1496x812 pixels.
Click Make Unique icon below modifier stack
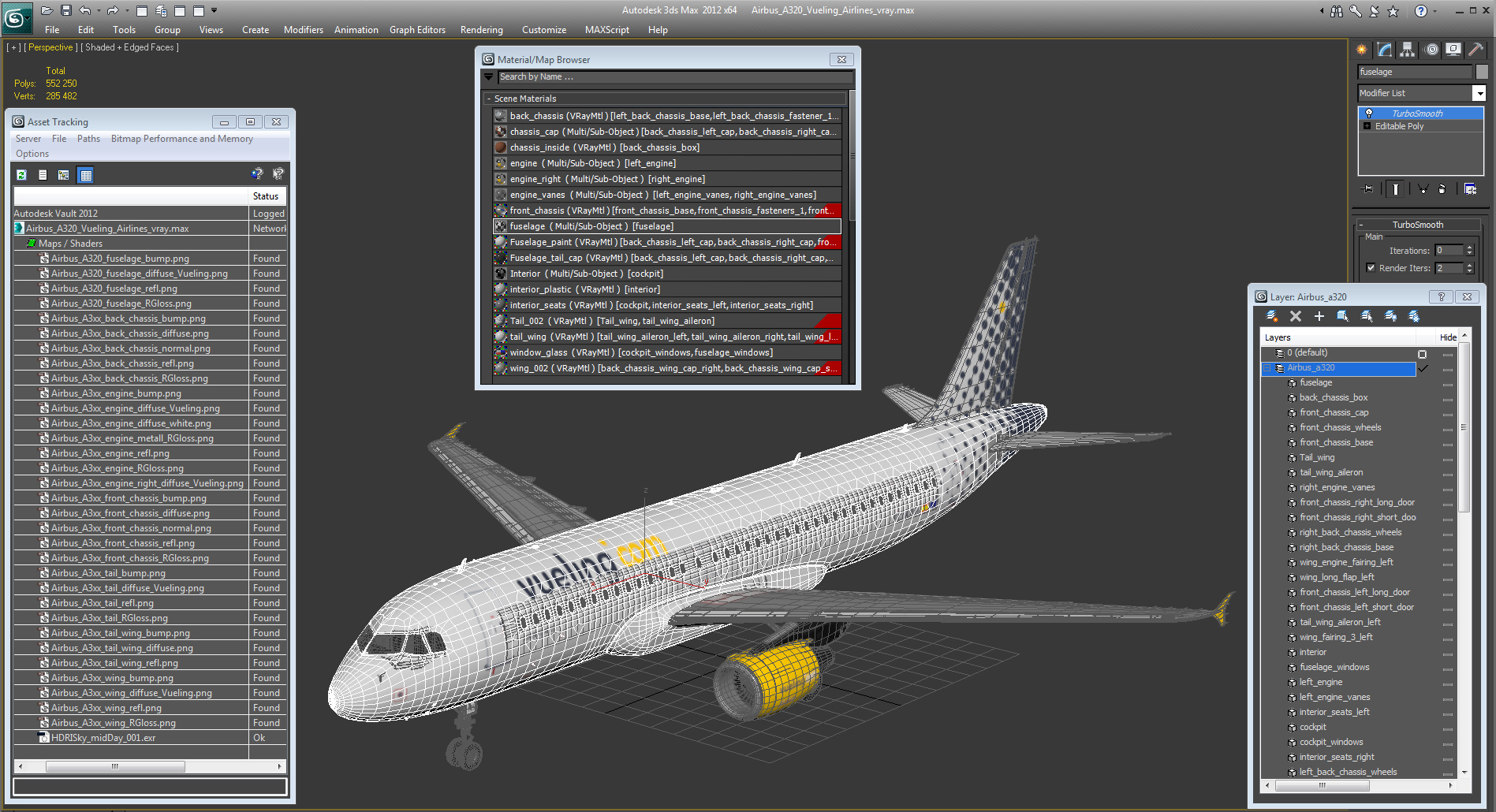1423,188
